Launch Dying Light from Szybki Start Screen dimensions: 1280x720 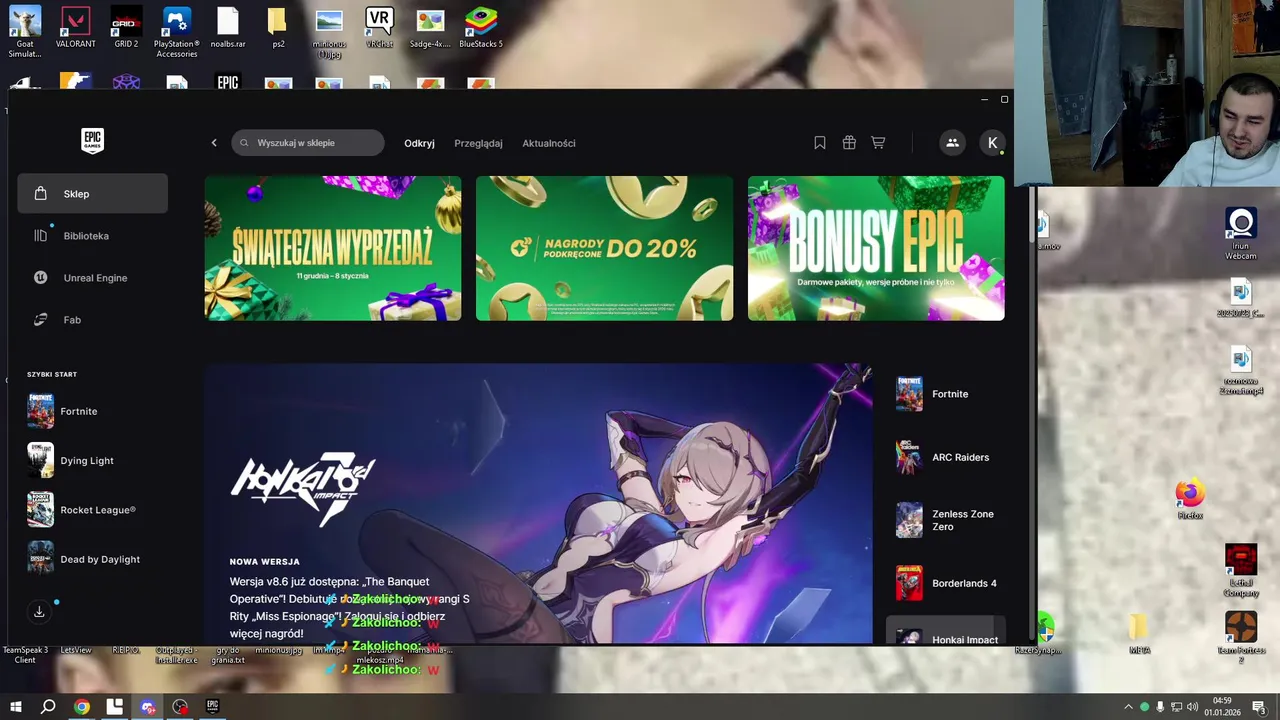click(92, 461)
